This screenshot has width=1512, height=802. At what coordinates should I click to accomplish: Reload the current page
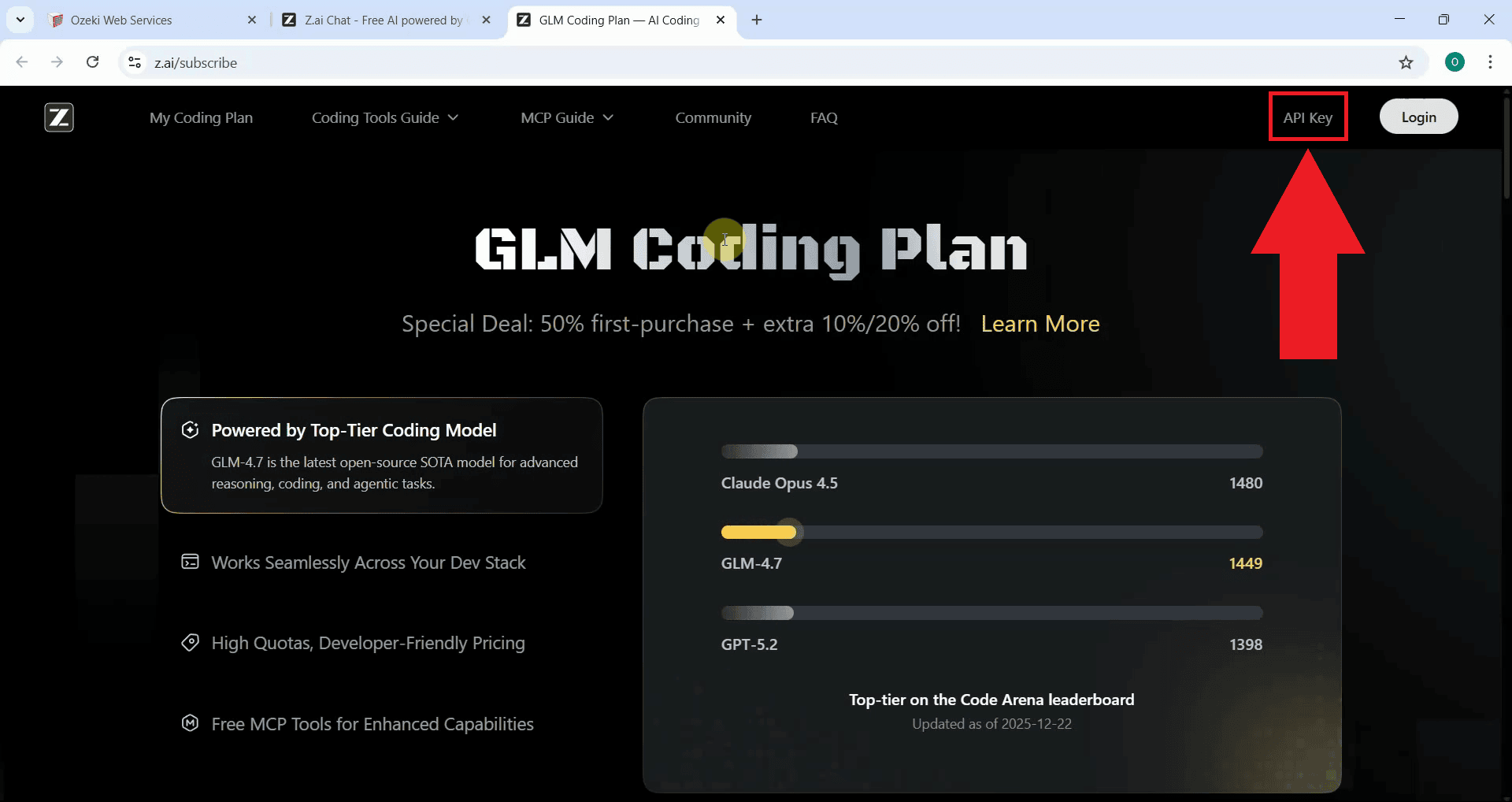pyautogui.click(x=92, y=62)
